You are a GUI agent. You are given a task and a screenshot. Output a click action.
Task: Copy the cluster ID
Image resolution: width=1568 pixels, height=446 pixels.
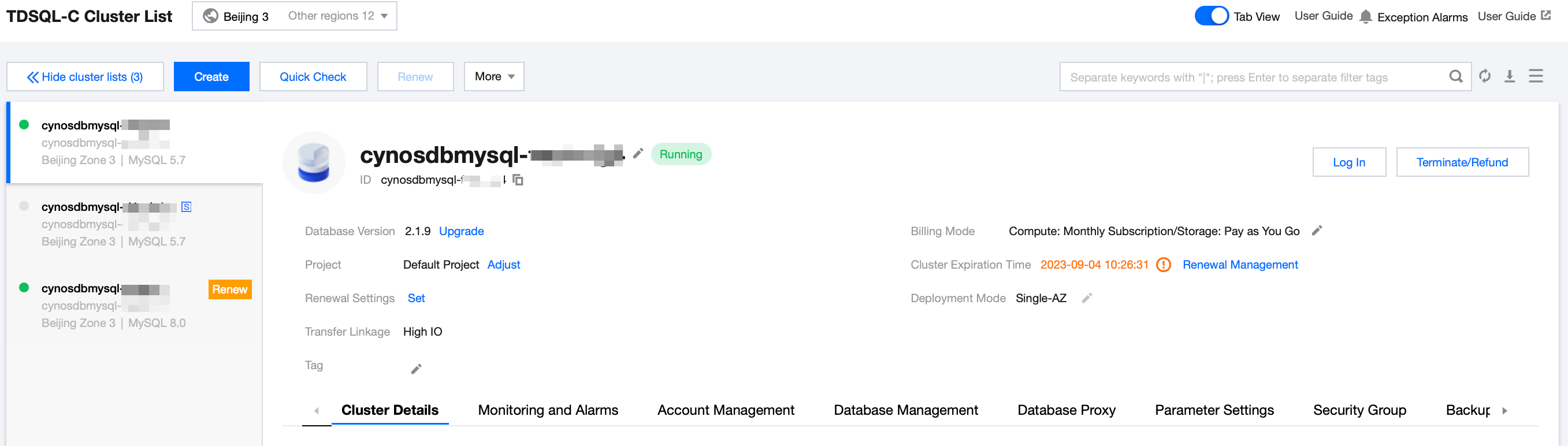pyautogui.click(x=518, y=180)
